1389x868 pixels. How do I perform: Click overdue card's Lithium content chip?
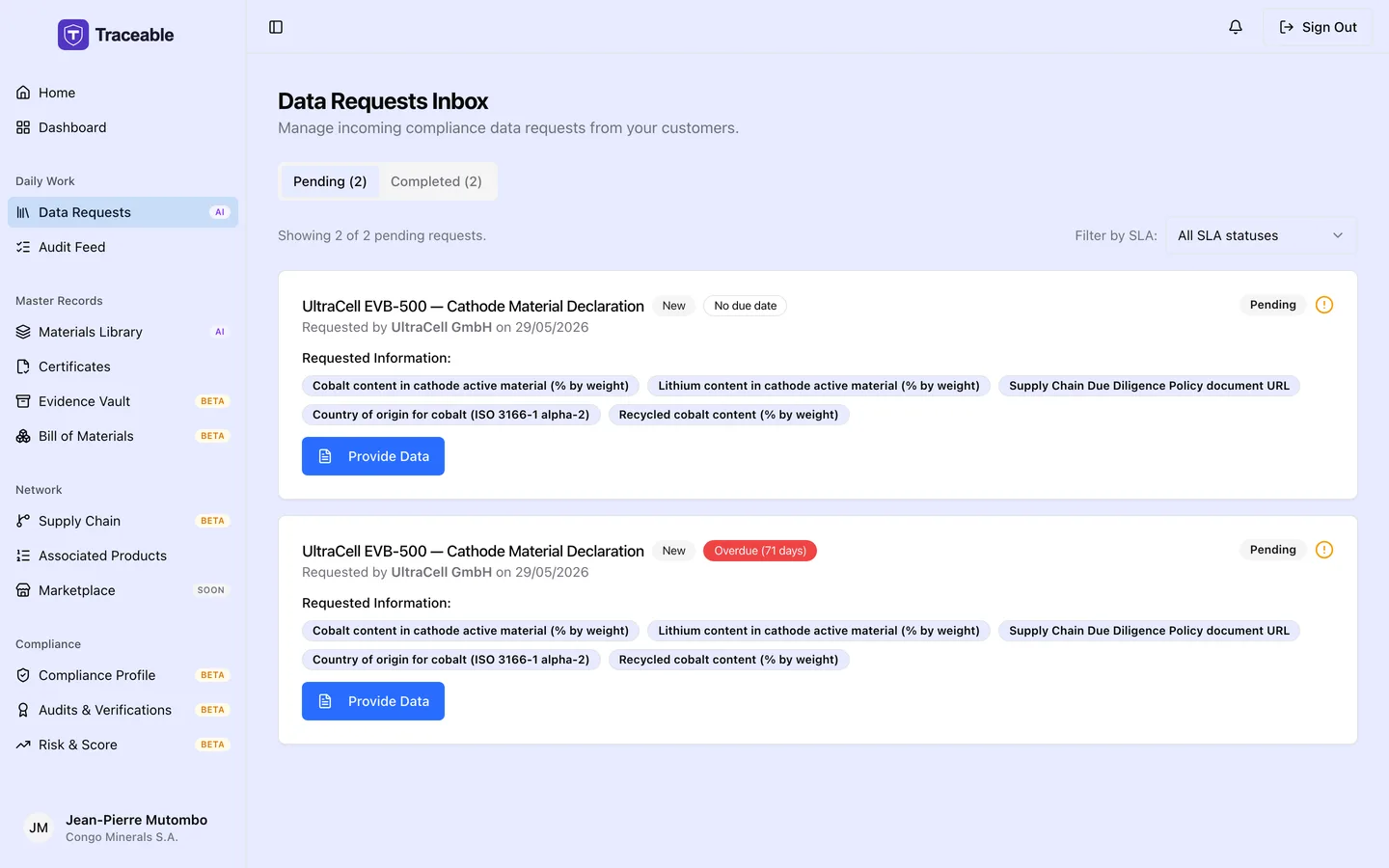click(819, 631)
